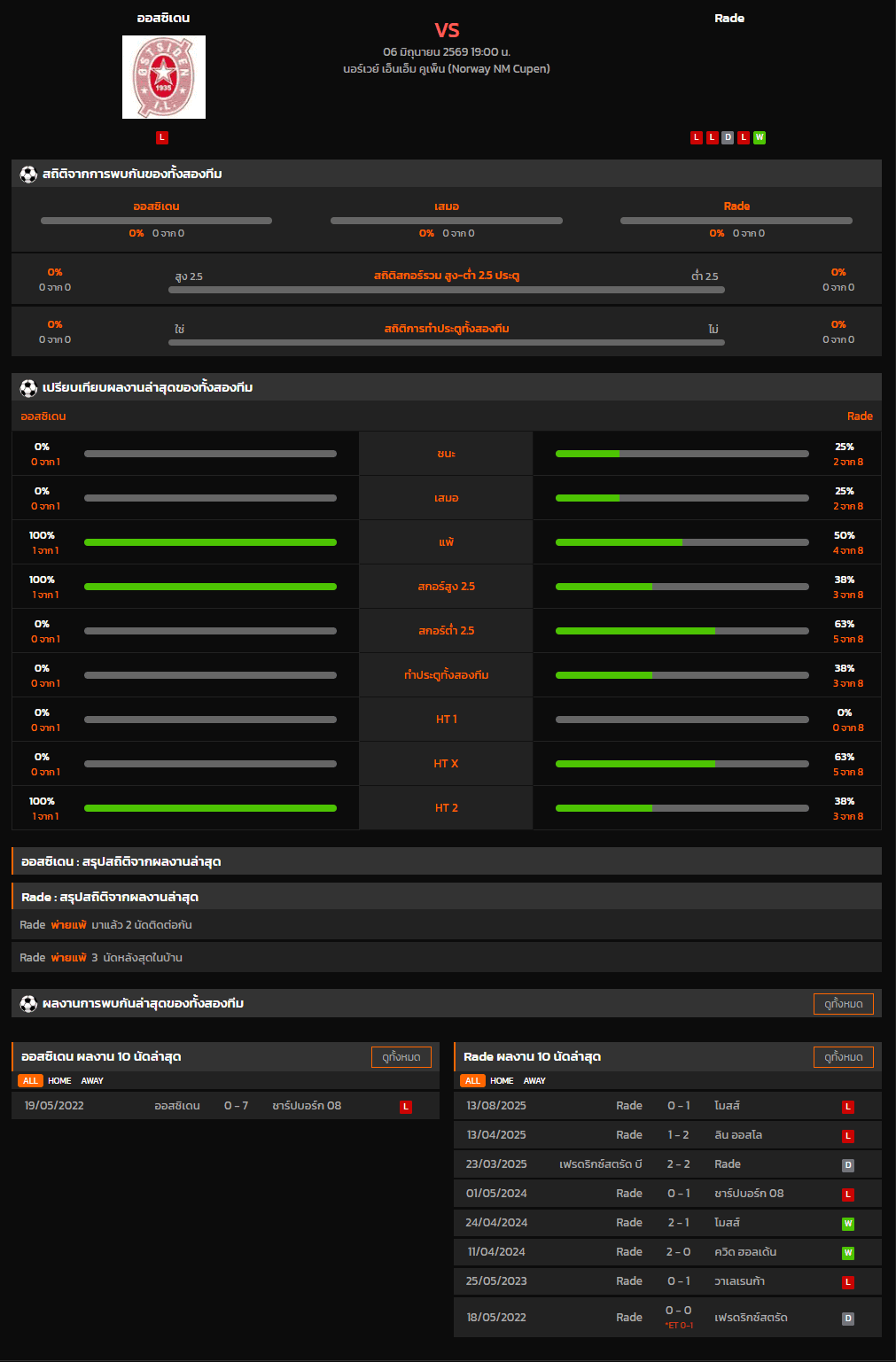Click ทำประตูทั้งสองทีม row label
This screenshot has width=896, height=1362.
447,675
